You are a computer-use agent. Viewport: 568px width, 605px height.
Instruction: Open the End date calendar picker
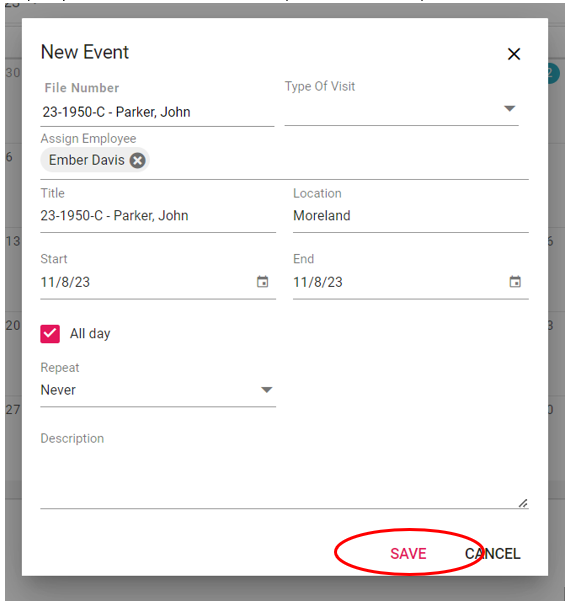tap(515, 282)
